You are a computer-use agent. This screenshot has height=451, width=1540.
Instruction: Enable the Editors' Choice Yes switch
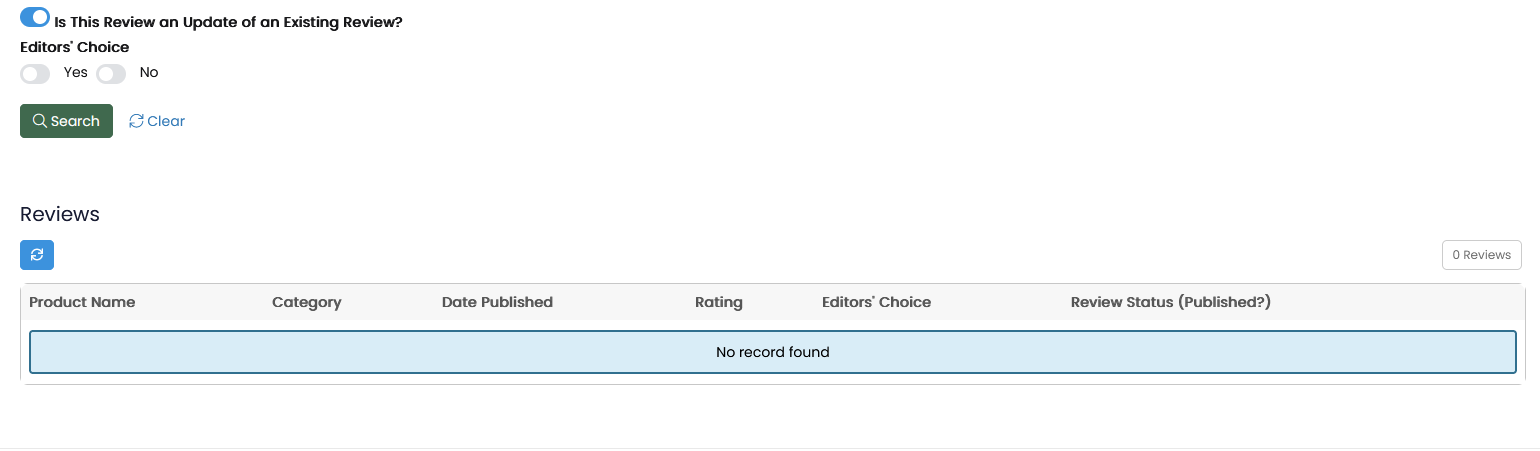35,73
